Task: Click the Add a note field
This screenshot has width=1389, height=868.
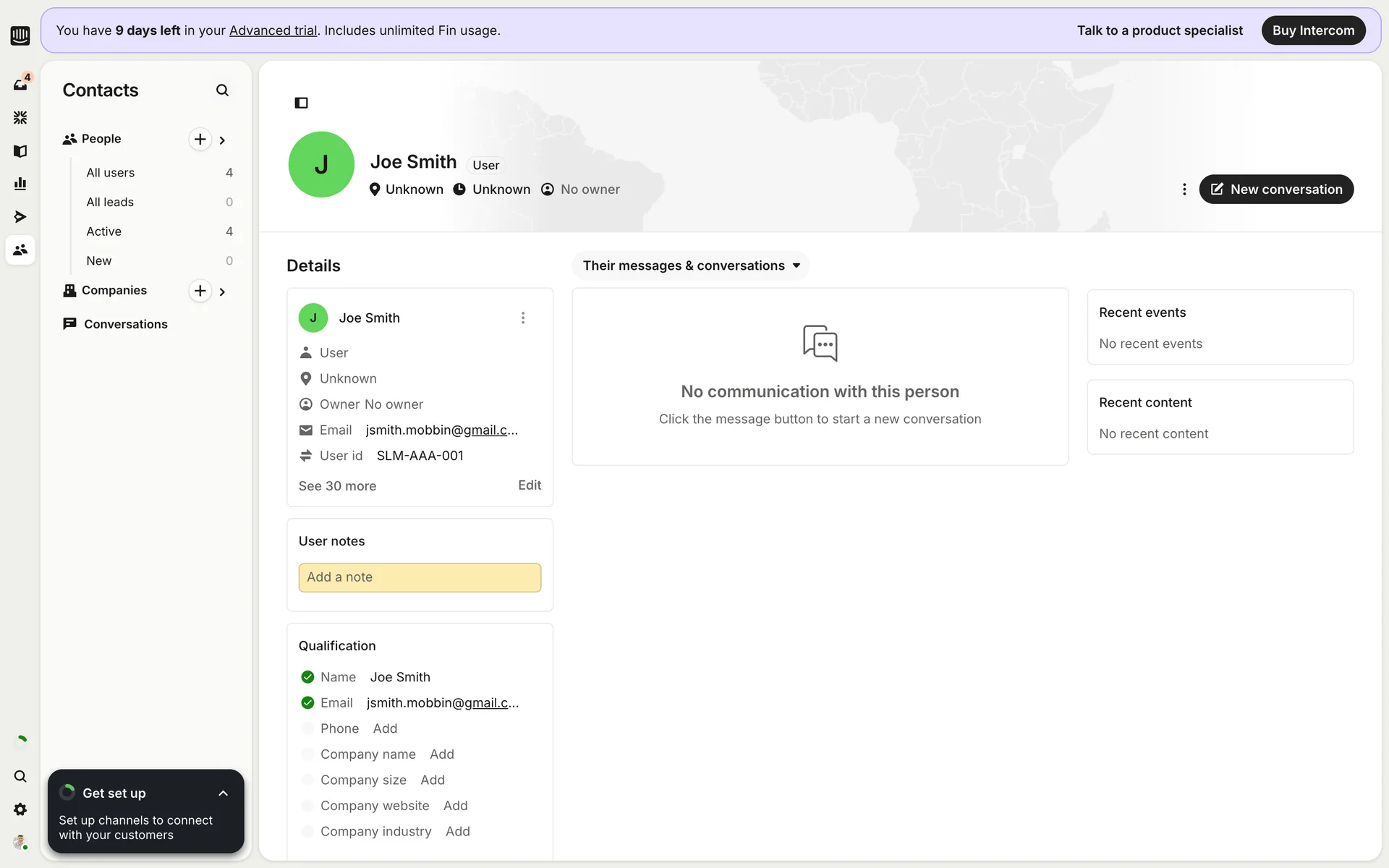Action: click(x=420, y=577)
